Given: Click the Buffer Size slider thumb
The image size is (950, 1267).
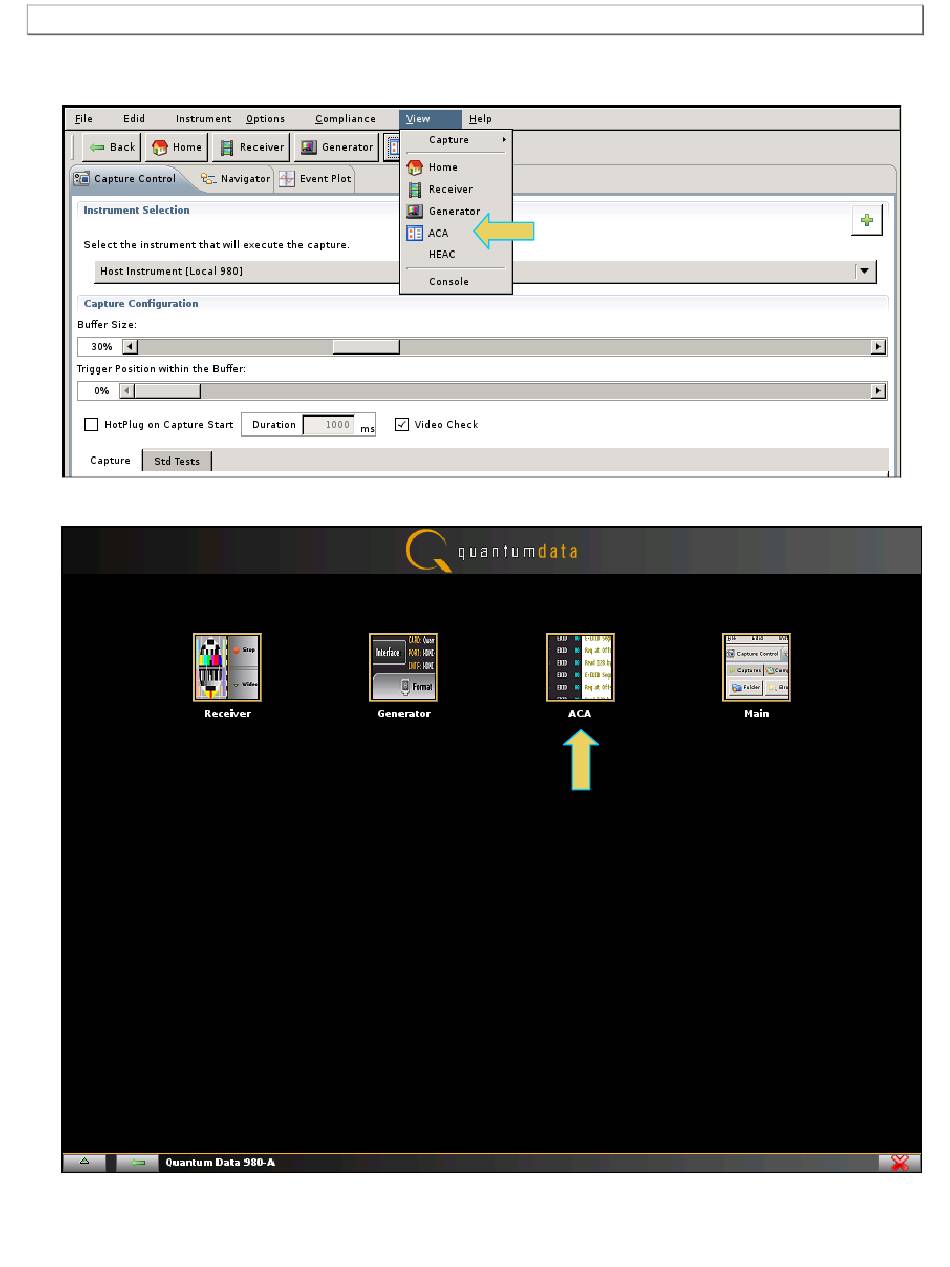Looking at the screenshot, I should click(365, 347).
